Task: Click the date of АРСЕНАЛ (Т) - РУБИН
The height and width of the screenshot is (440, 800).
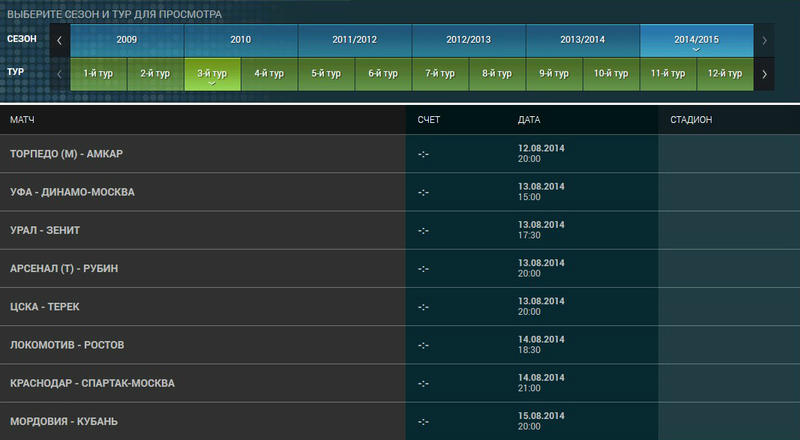Action: (x=541, y=268)
